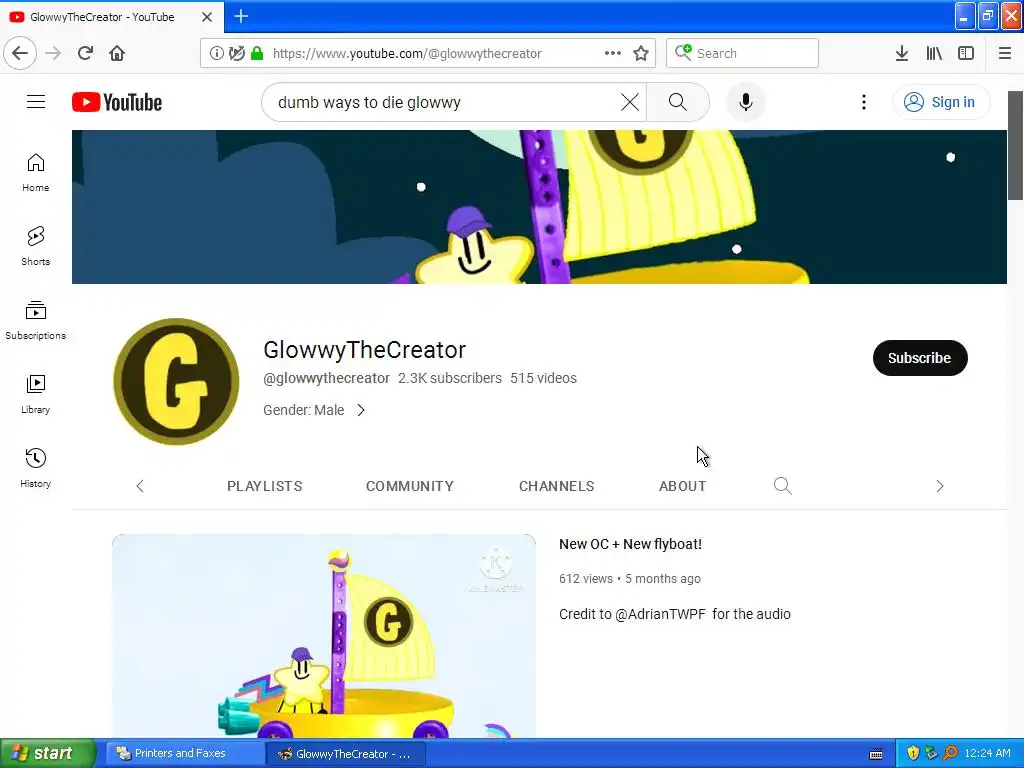The height and width of the screenshot is (768, 1024).
Task: Click the channel banner image
Action: tap(539, 206)
